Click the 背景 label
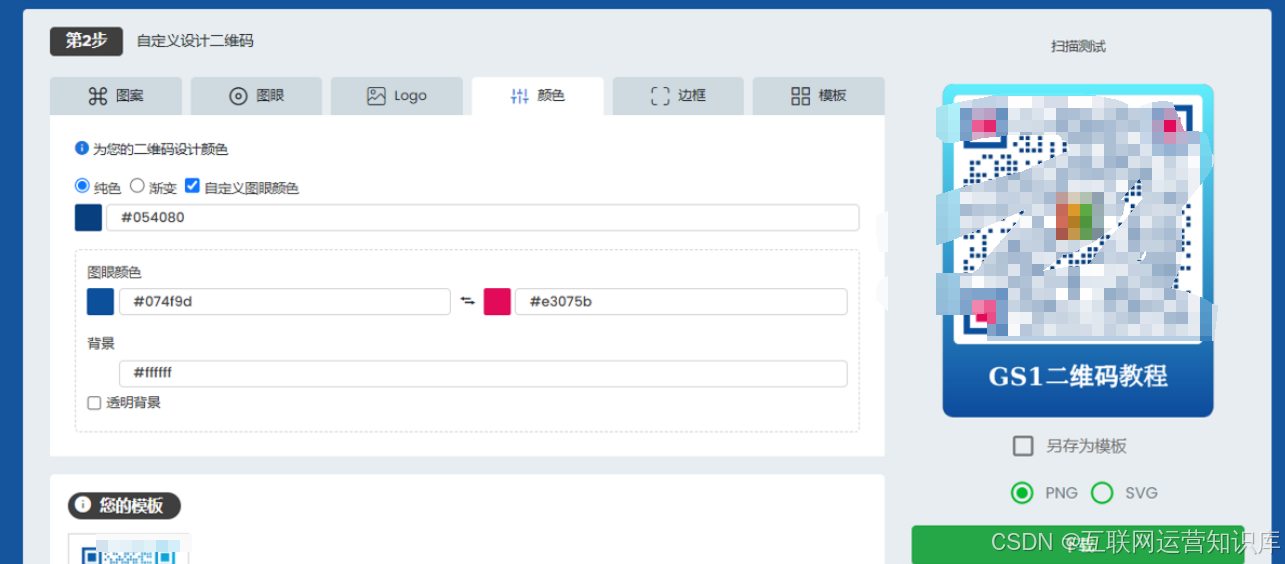The image size is (1285, 564). (101, 343)
